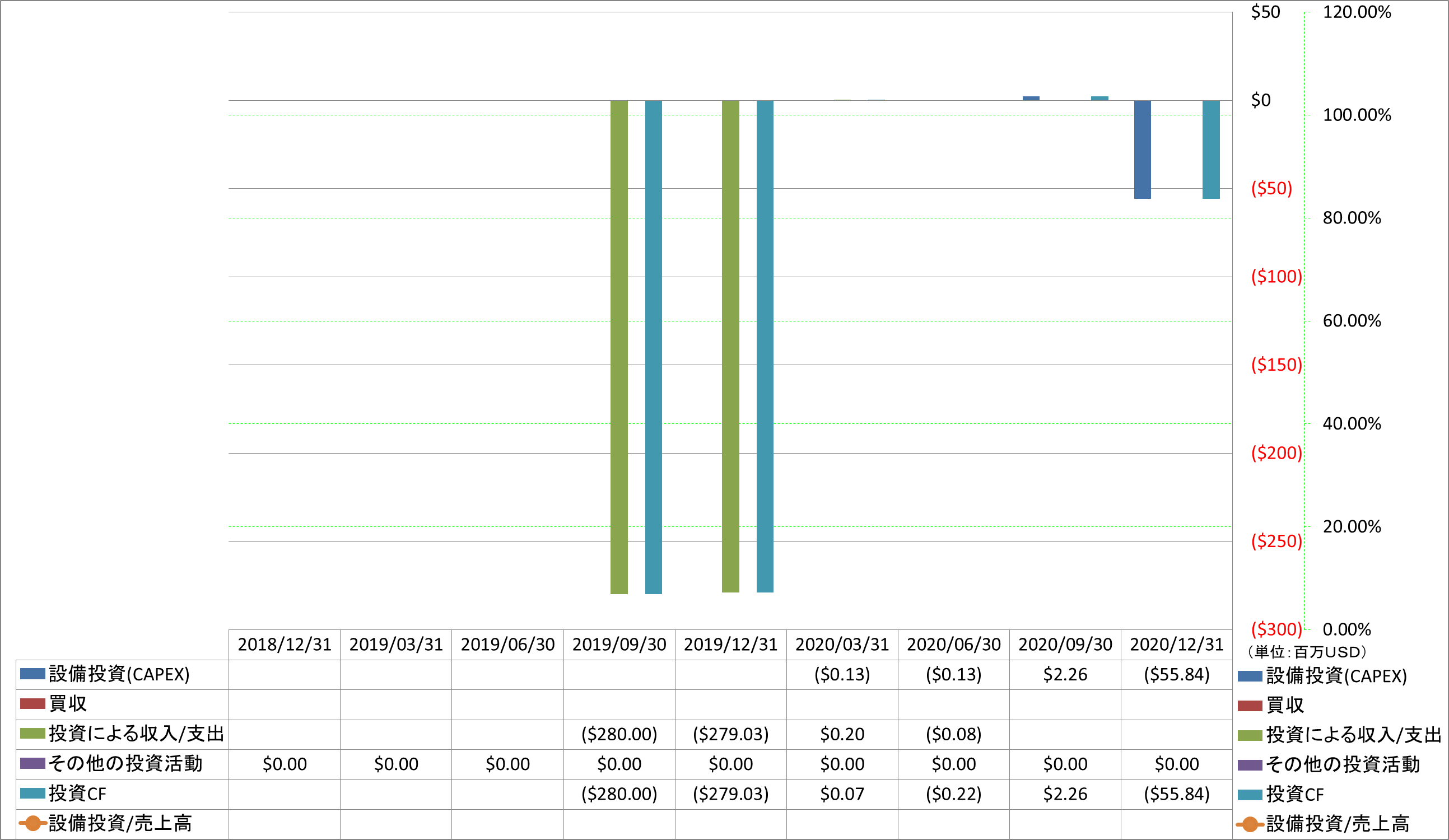The image size is (1449, 840).
Task: Click the 設備投資(CAPEX) row label in the data table
Action: (120, 674)
